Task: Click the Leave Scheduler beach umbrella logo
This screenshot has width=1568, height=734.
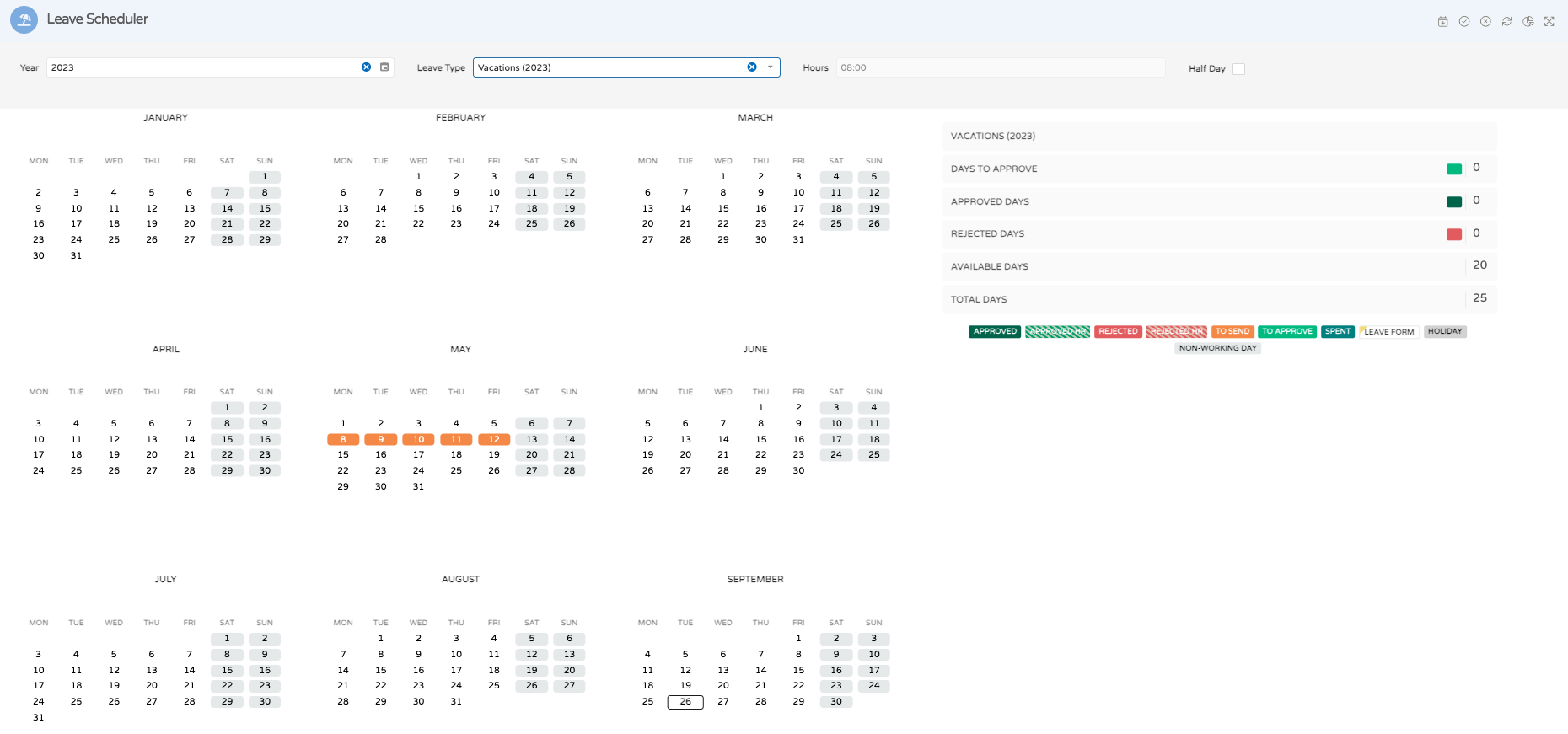Action: (x=24, y=19)
